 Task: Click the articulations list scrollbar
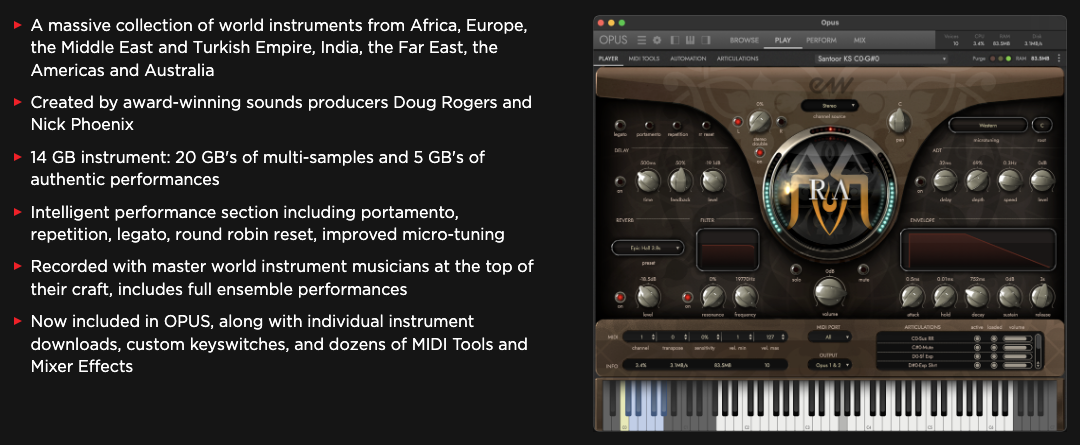1039,351
